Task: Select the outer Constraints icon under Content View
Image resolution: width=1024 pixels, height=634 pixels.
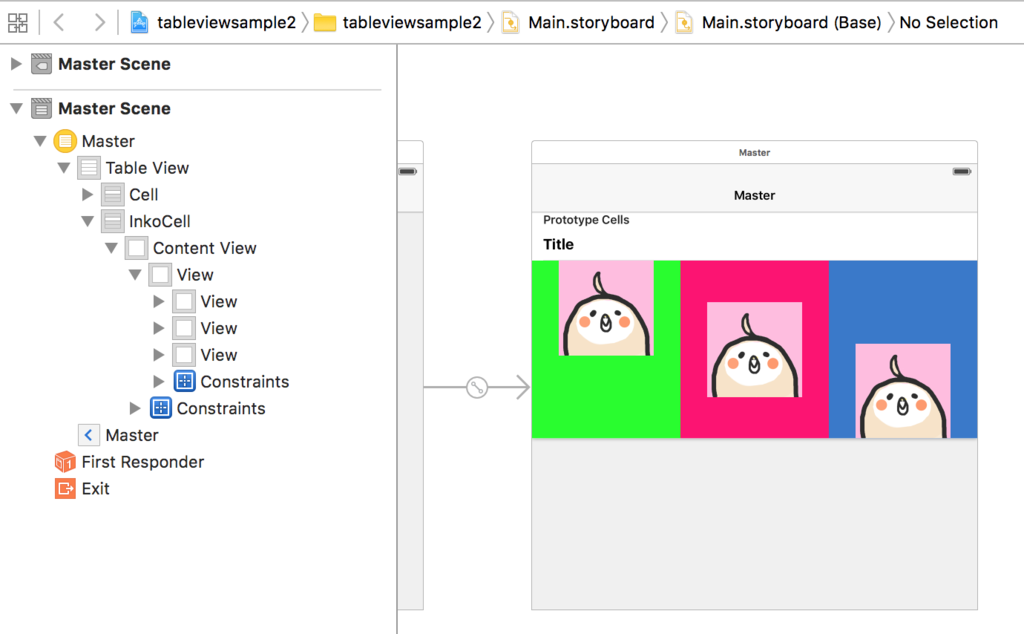Action: pos(161,408)
